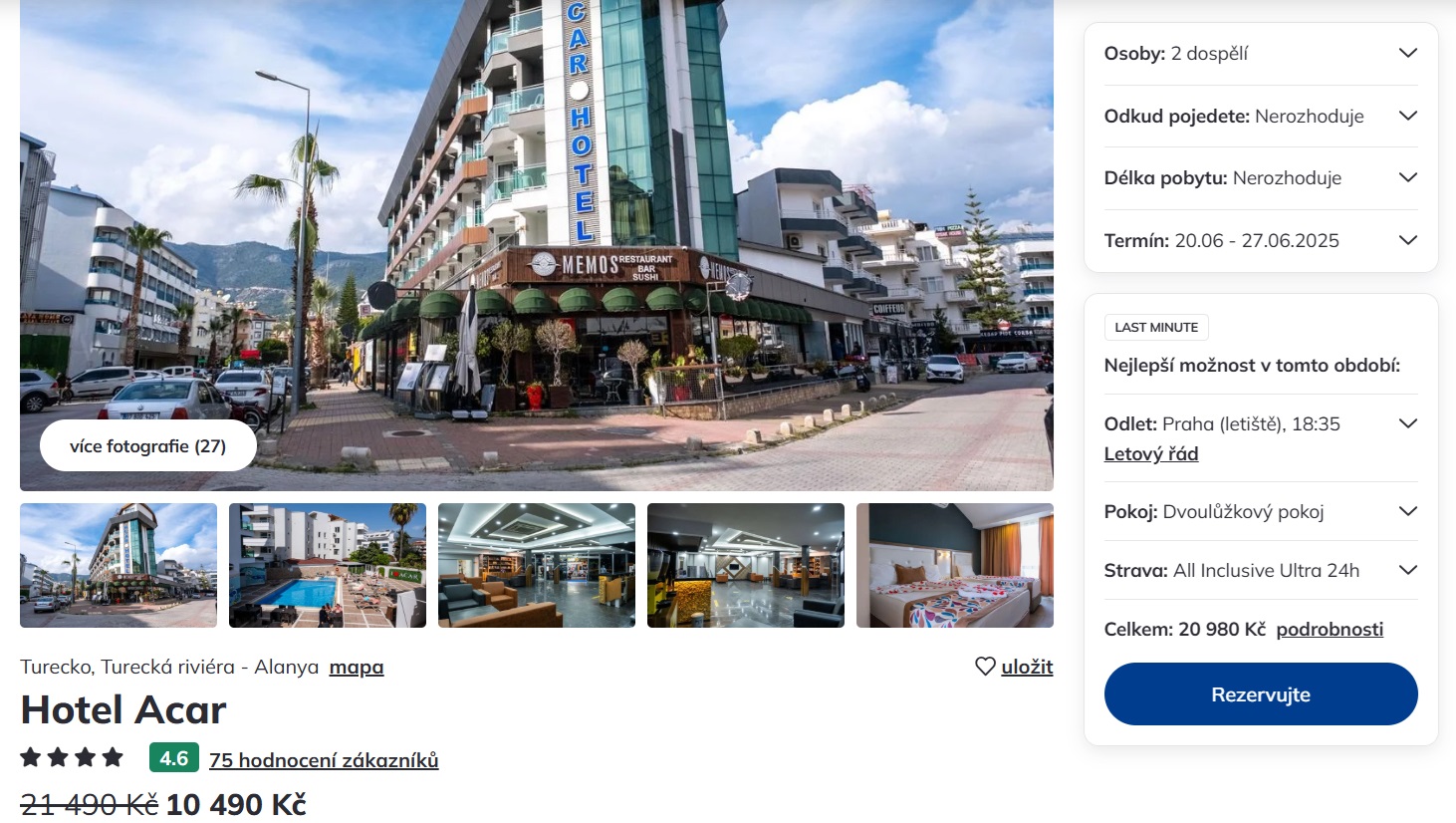Open the Termín date dropdown
The height and width of the screenshot is (823, 1456).
[1261, 240]
